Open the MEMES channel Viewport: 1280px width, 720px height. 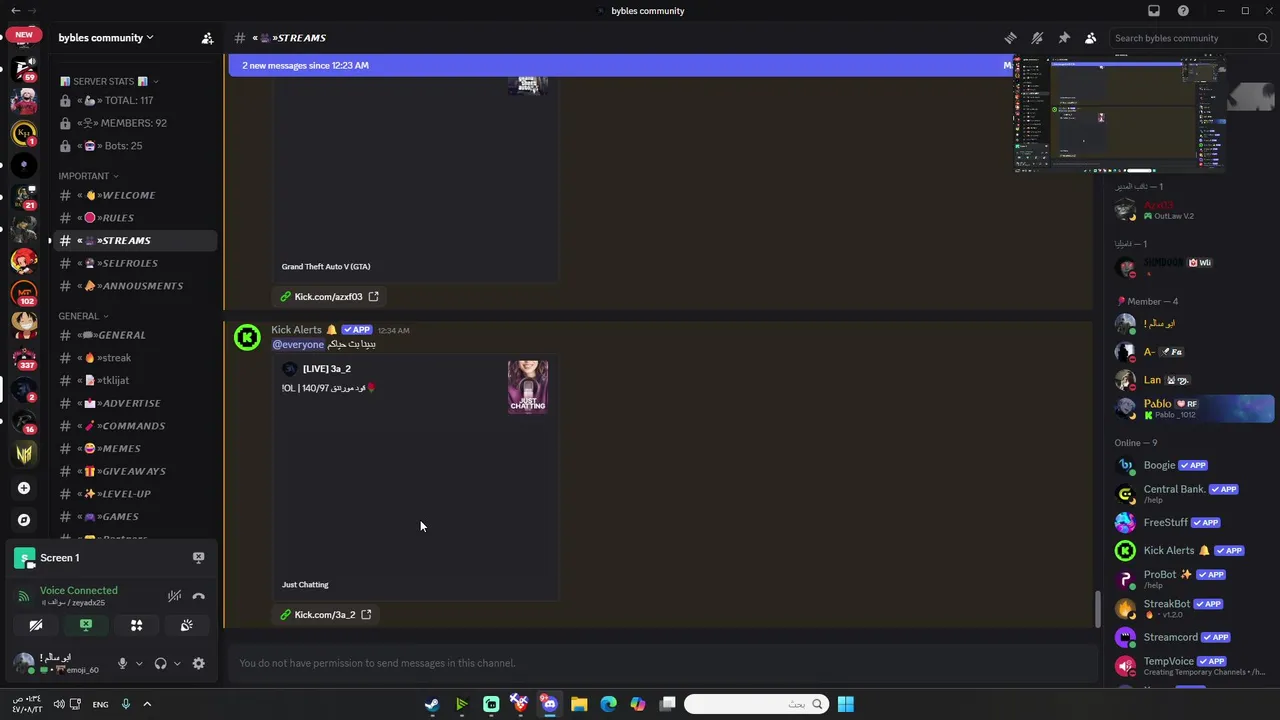[x=133, y=449]
